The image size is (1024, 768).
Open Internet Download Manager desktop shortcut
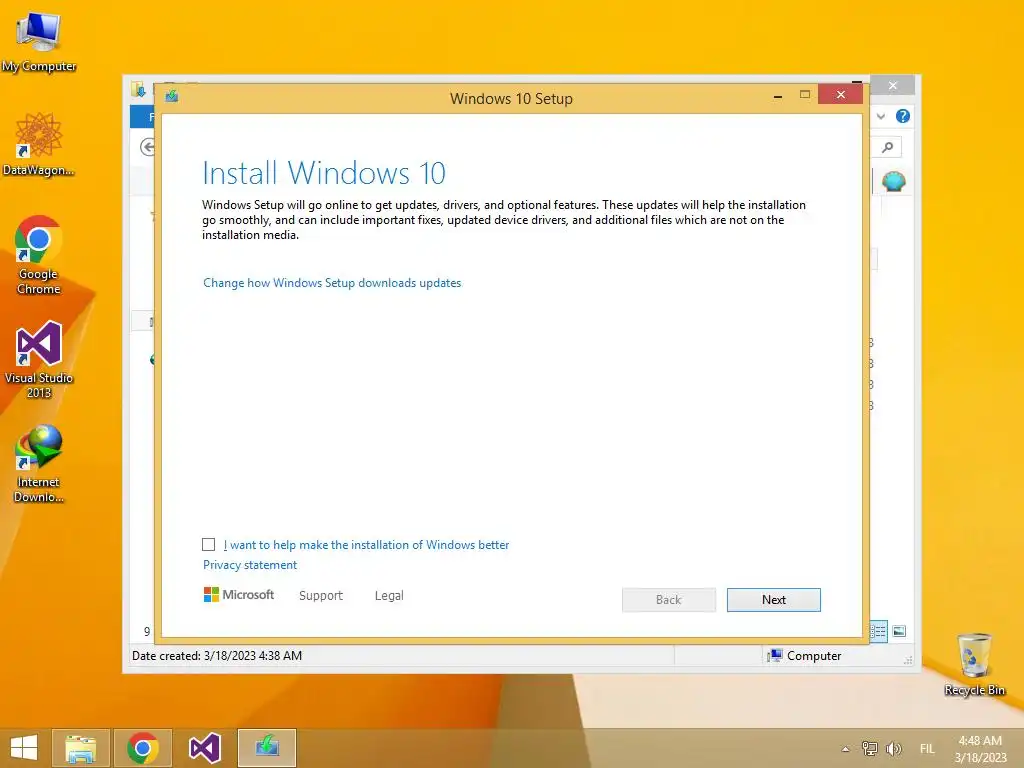(39, 464)
